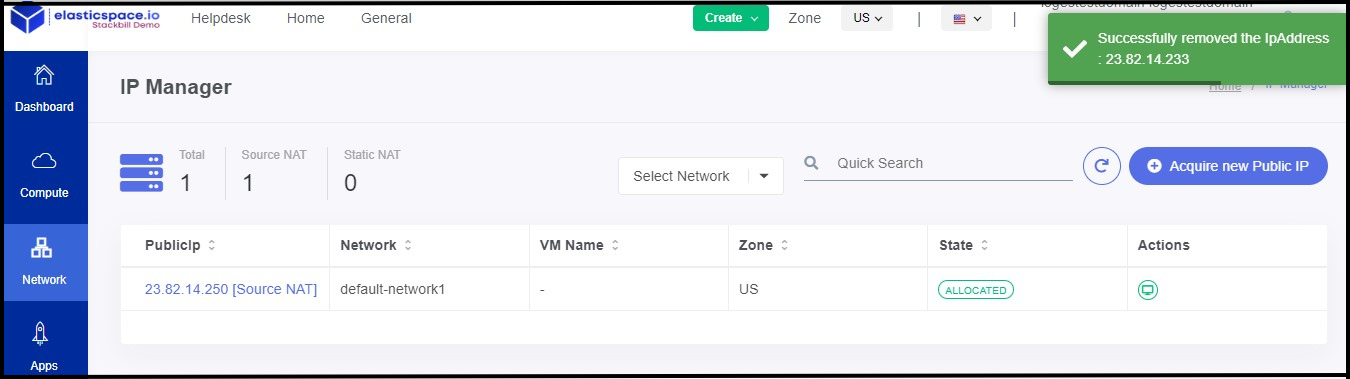Sort by VM Name column arrows
This screenshot has height=379, width=1350.
point(615,245)
